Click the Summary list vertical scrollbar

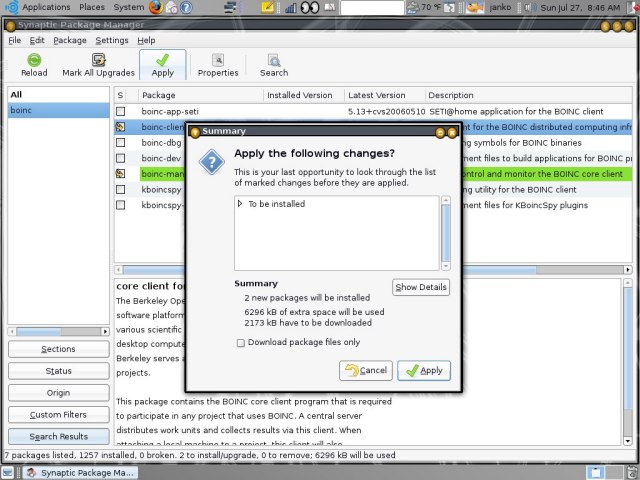(x=446, y=233)
